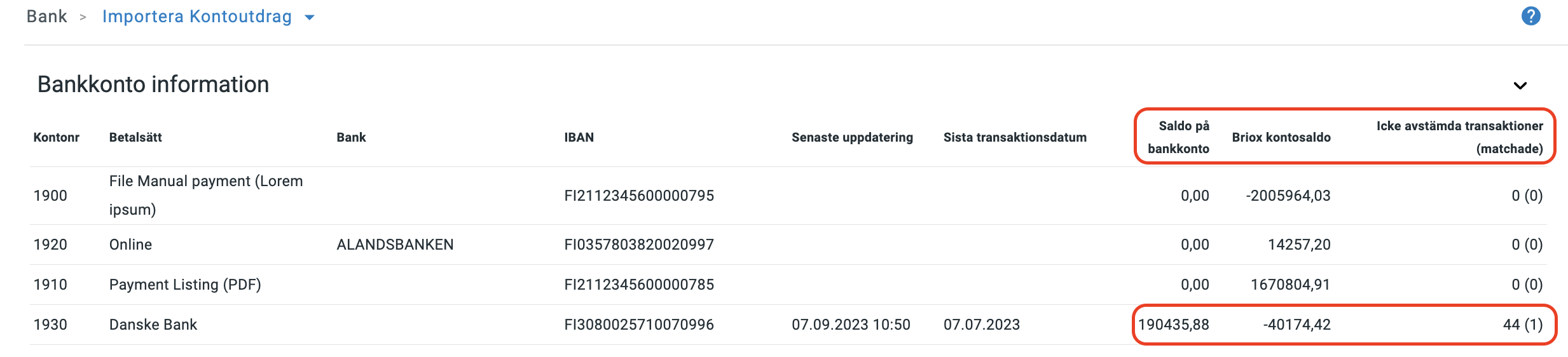Click the Bankkonto information heading
This screenshot has width=1568, height=357.
pos(153,84)
